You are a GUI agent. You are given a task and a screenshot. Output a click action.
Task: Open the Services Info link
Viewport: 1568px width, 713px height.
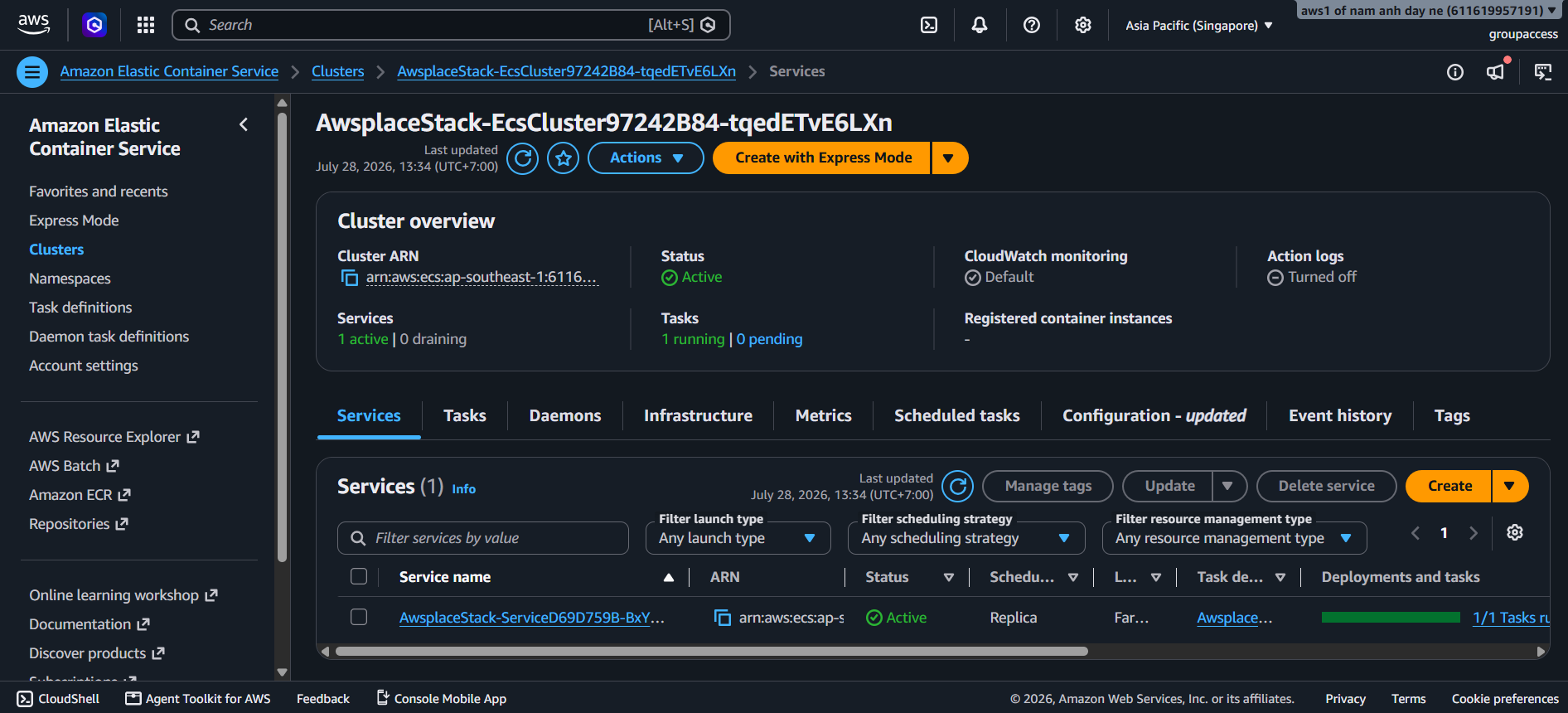[463, 489]
